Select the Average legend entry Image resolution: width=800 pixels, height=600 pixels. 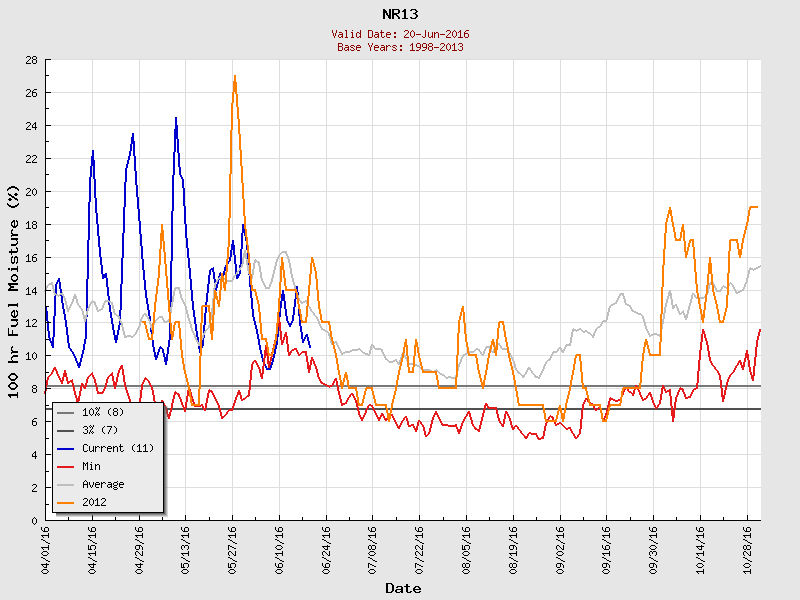(x=104, y=484)
